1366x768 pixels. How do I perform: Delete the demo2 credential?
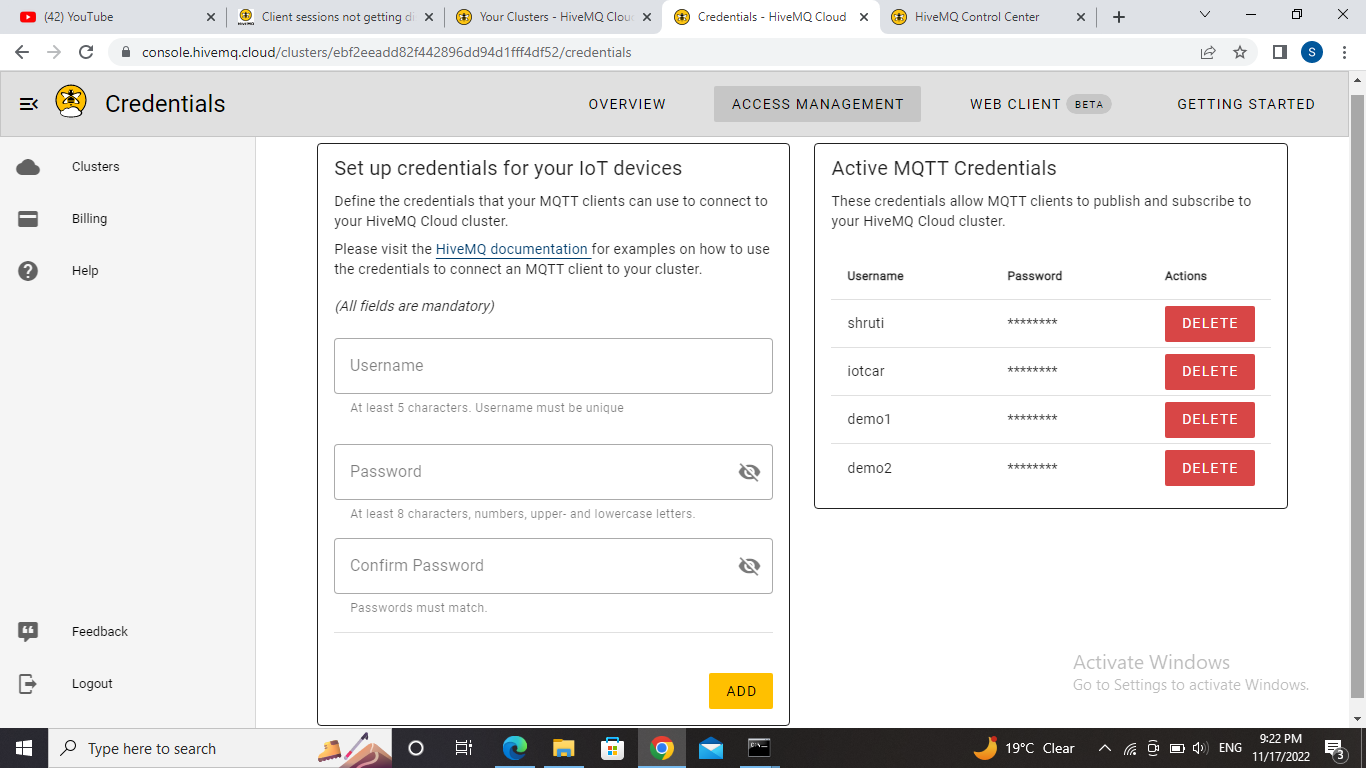click(x=1210, y=468)
